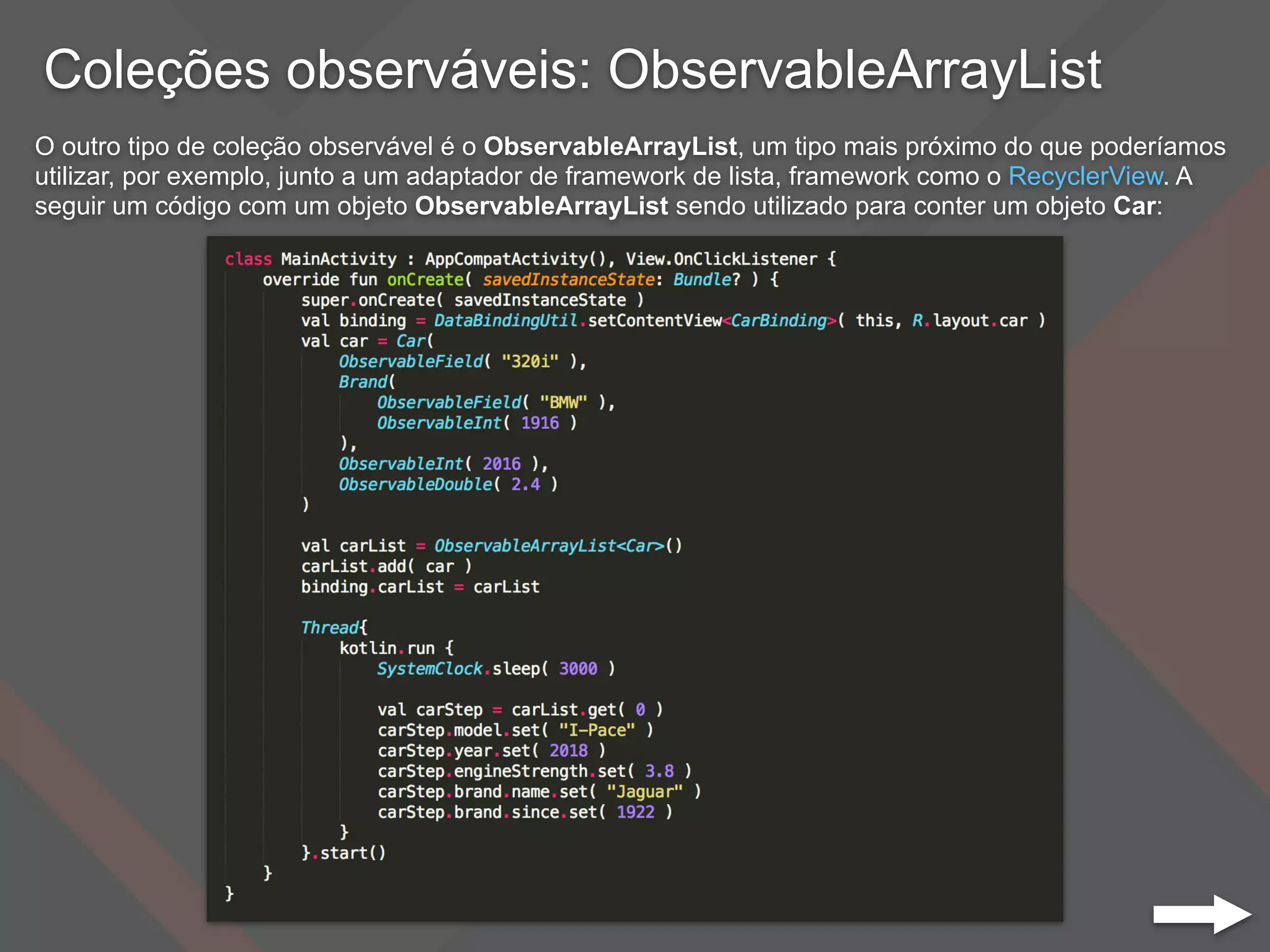The width and height of the screenshot is (1270, 952).
Task: Click the 'Brand(' code line
Action: pos(367,382)
